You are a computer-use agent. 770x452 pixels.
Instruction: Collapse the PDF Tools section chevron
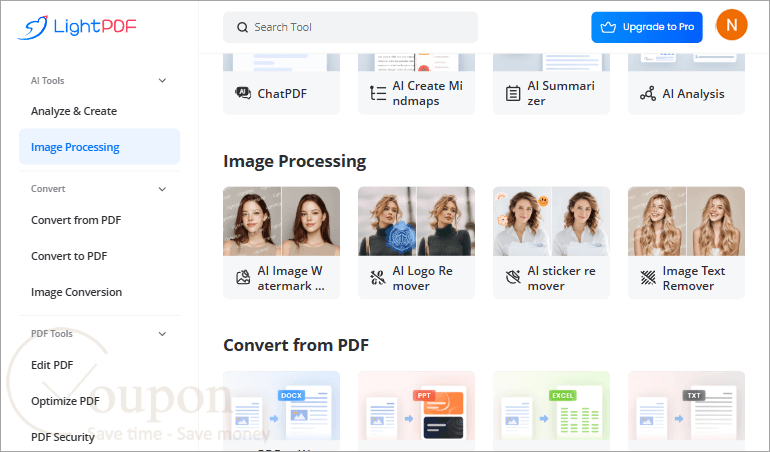coord(162,334)
